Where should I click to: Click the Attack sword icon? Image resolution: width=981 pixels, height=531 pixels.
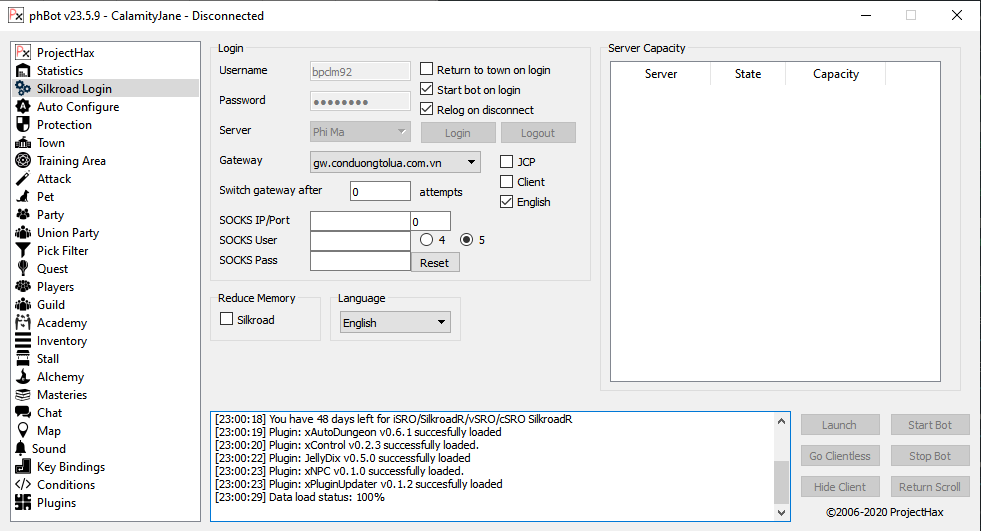coord(24,179)
